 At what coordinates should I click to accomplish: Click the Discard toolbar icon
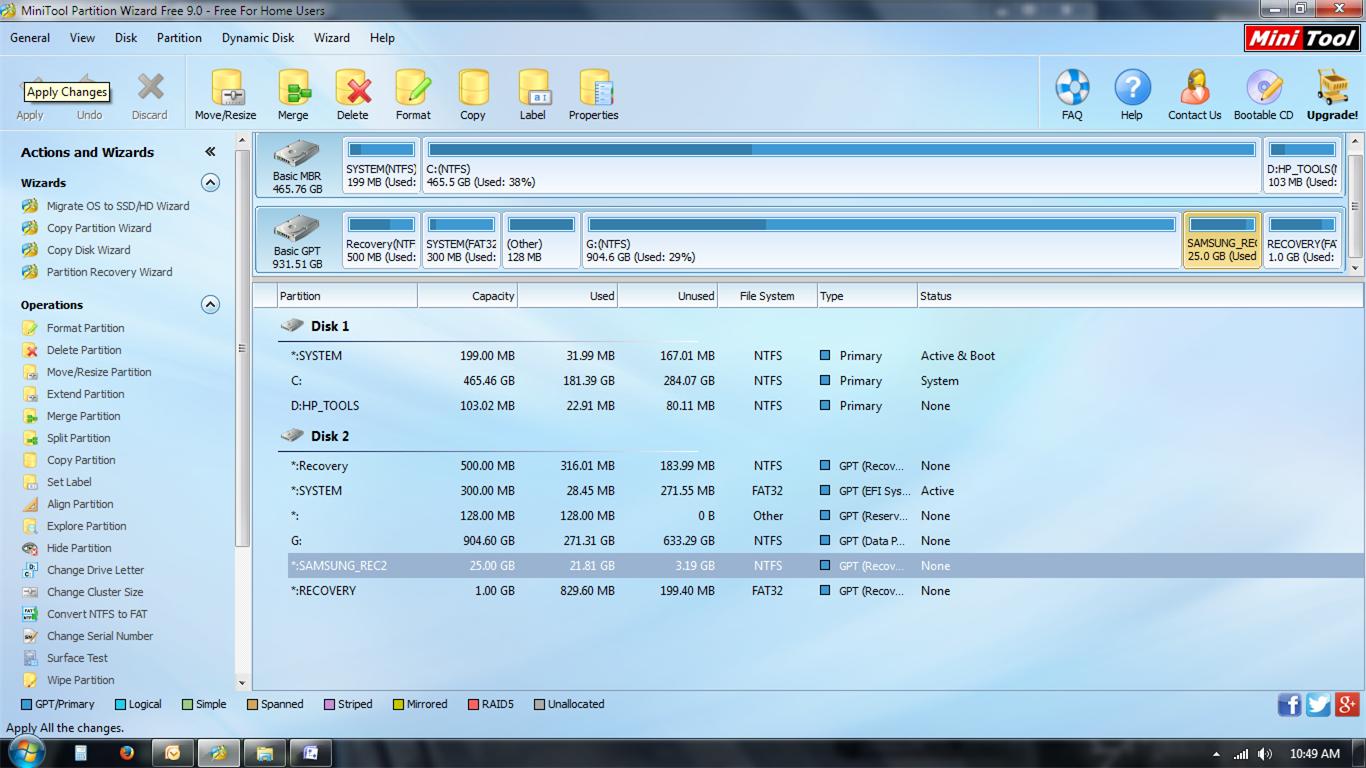pos(150,95)
